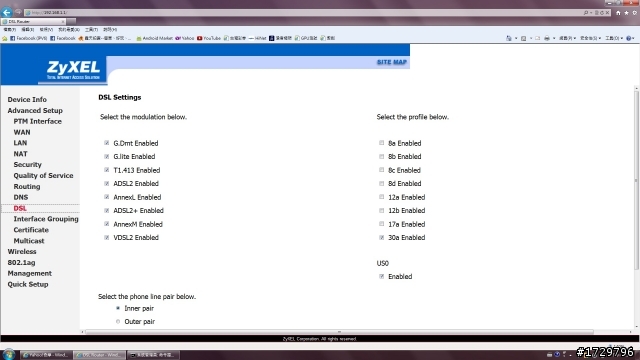
Task: Open the Favorites (我的最愛) menu
Action: 69,30
